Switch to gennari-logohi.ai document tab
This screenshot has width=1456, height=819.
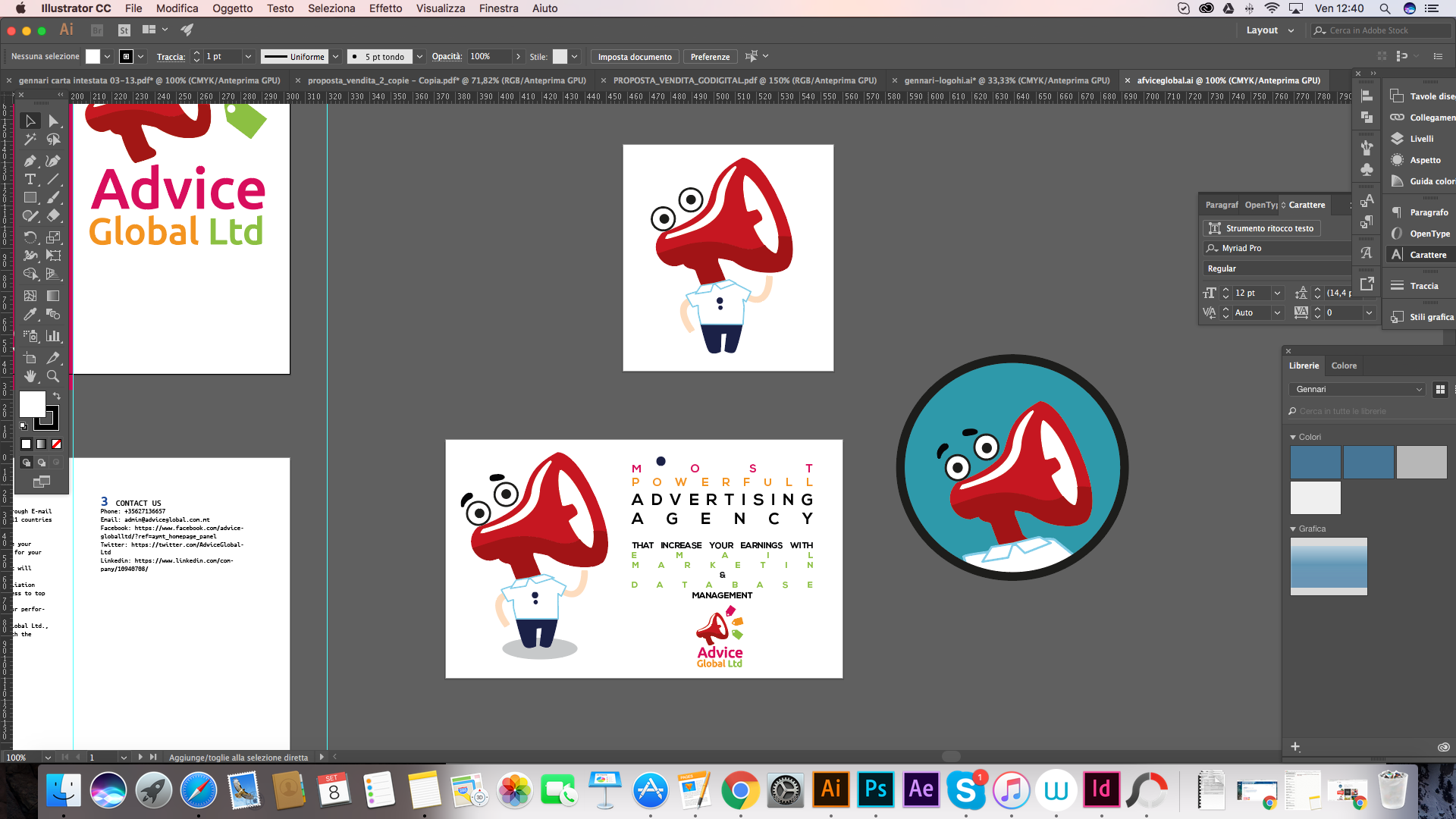[x=1006, y=80]
